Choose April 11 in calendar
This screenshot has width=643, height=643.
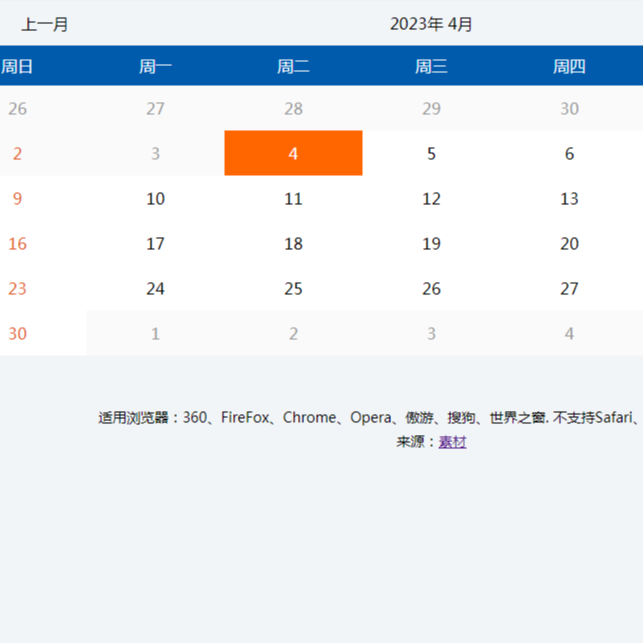click(x=293, y=198)
